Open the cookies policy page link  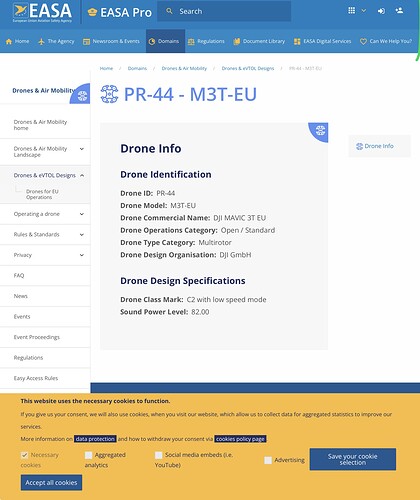pyautogui.click(x=240, y=439)
